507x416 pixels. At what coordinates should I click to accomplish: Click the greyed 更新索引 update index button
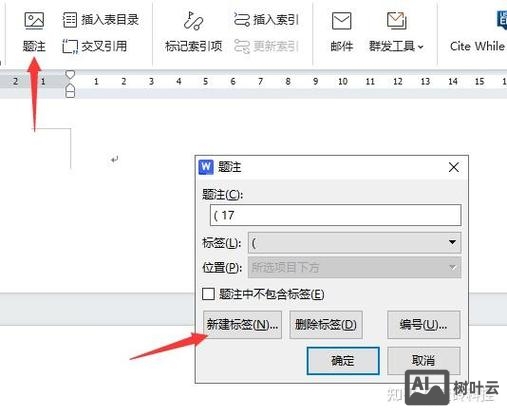pyautogui.click(x=266, y=46)
